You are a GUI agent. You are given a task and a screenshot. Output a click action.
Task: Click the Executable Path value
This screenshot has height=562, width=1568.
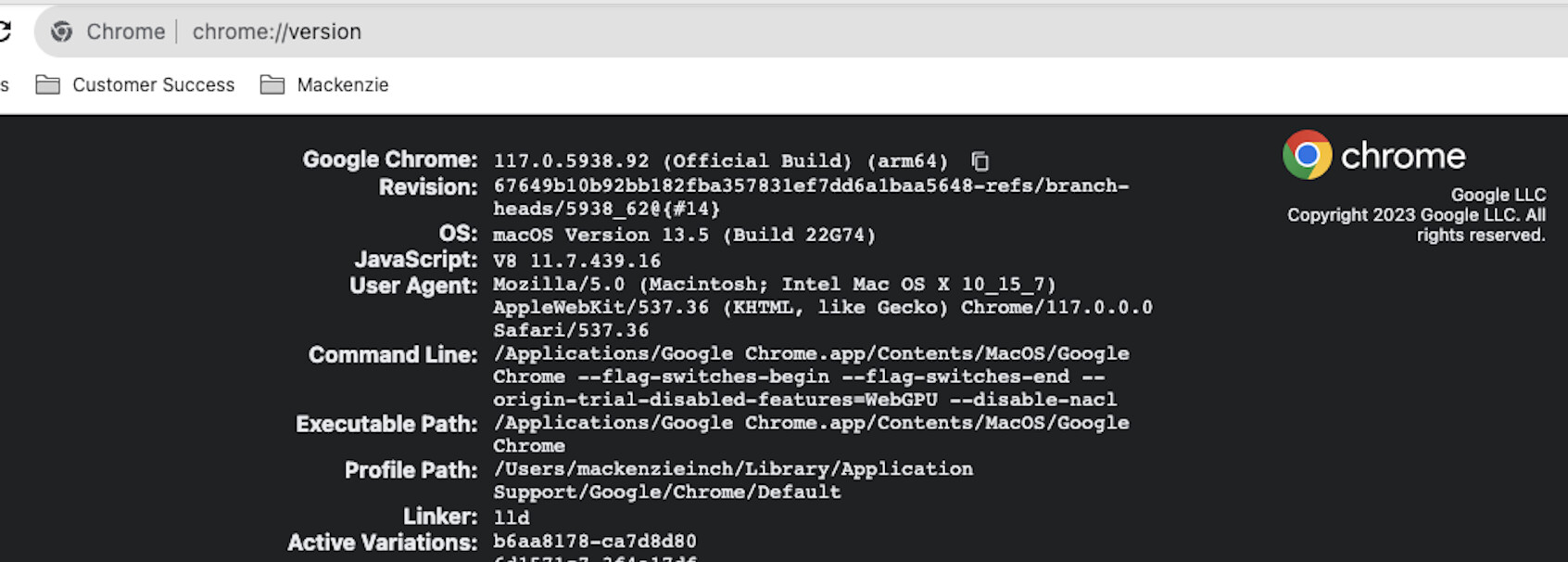coord(811,434)
